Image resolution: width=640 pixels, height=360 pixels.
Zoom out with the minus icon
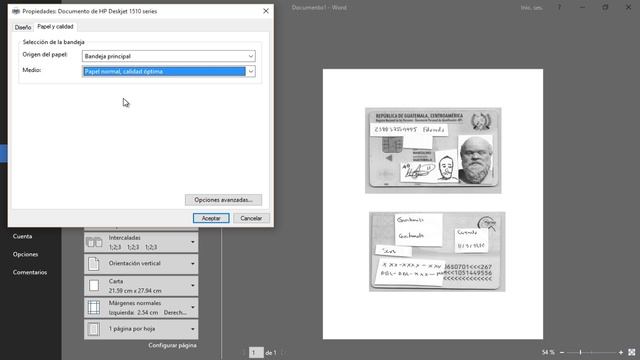click(562, 352)
